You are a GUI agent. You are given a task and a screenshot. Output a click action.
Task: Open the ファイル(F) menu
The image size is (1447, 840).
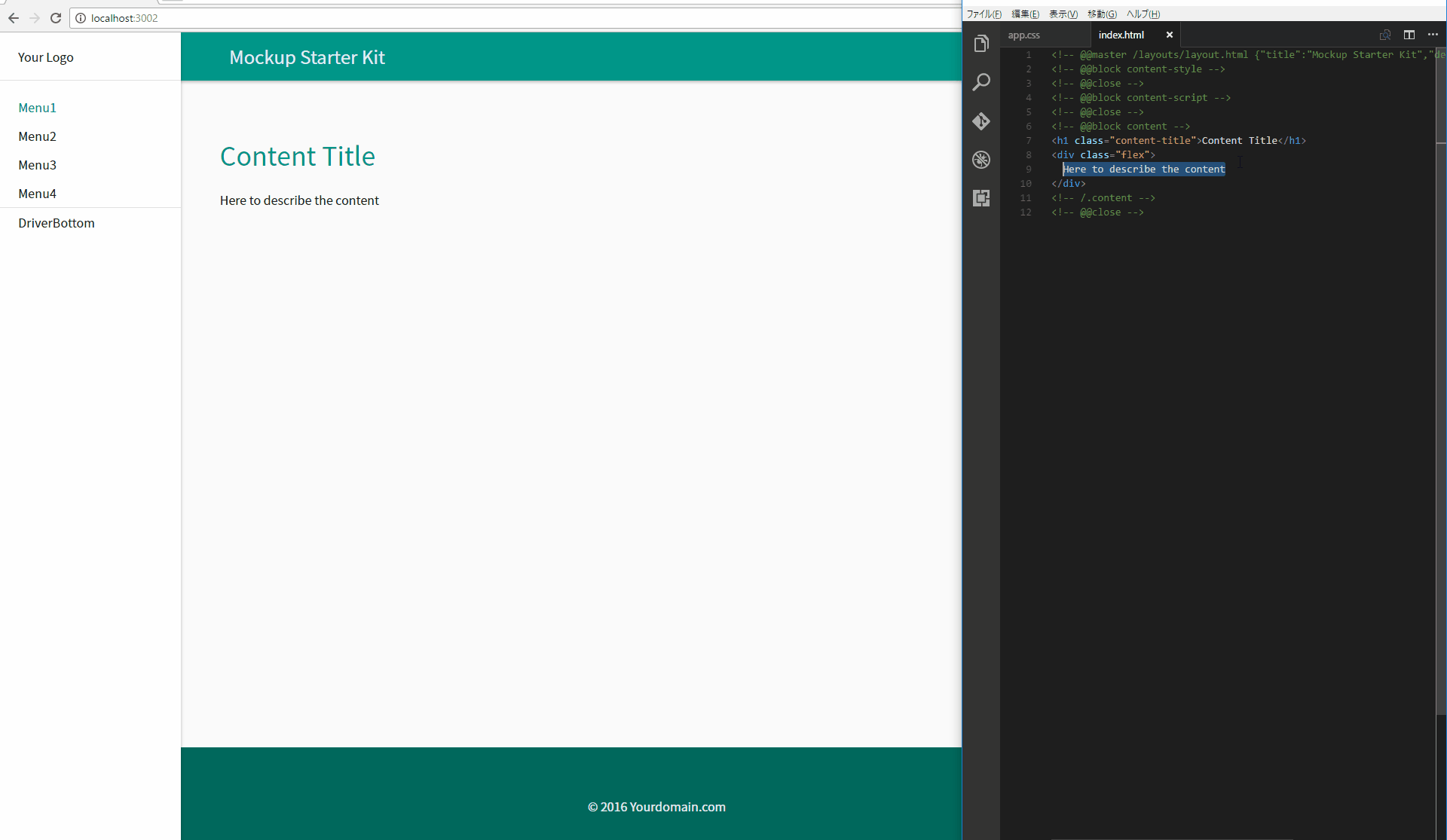pos(984,14)
